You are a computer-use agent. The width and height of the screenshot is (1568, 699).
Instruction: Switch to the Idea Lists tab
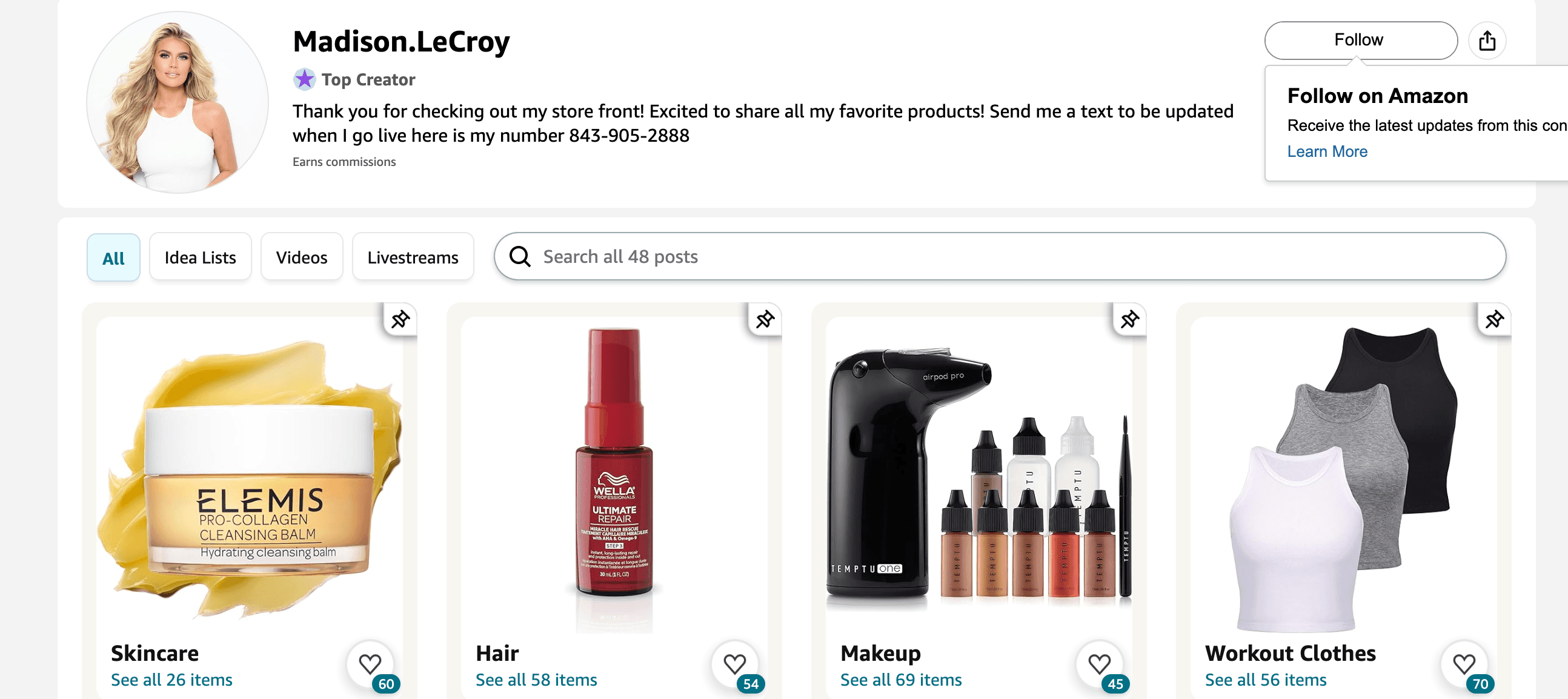click(x=200, y=257)
